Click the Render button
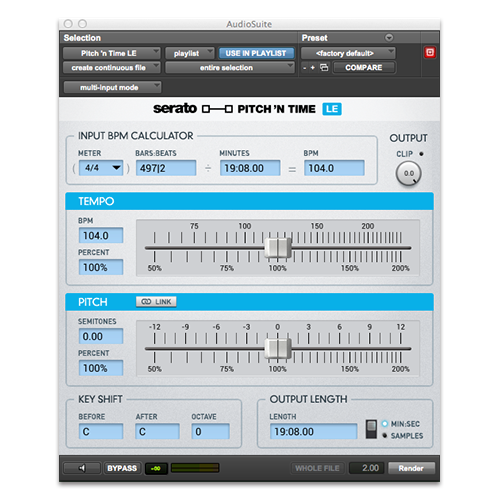Viewport: 500px width, 500px height. (x=411, y=468)
